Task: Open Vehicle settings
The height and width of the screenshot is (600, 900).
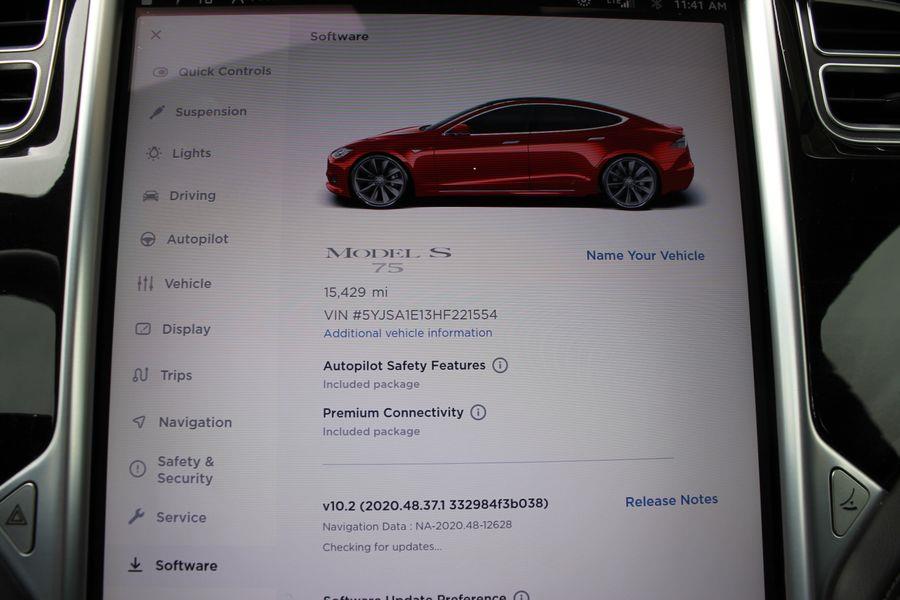Action: coord(174,284)
